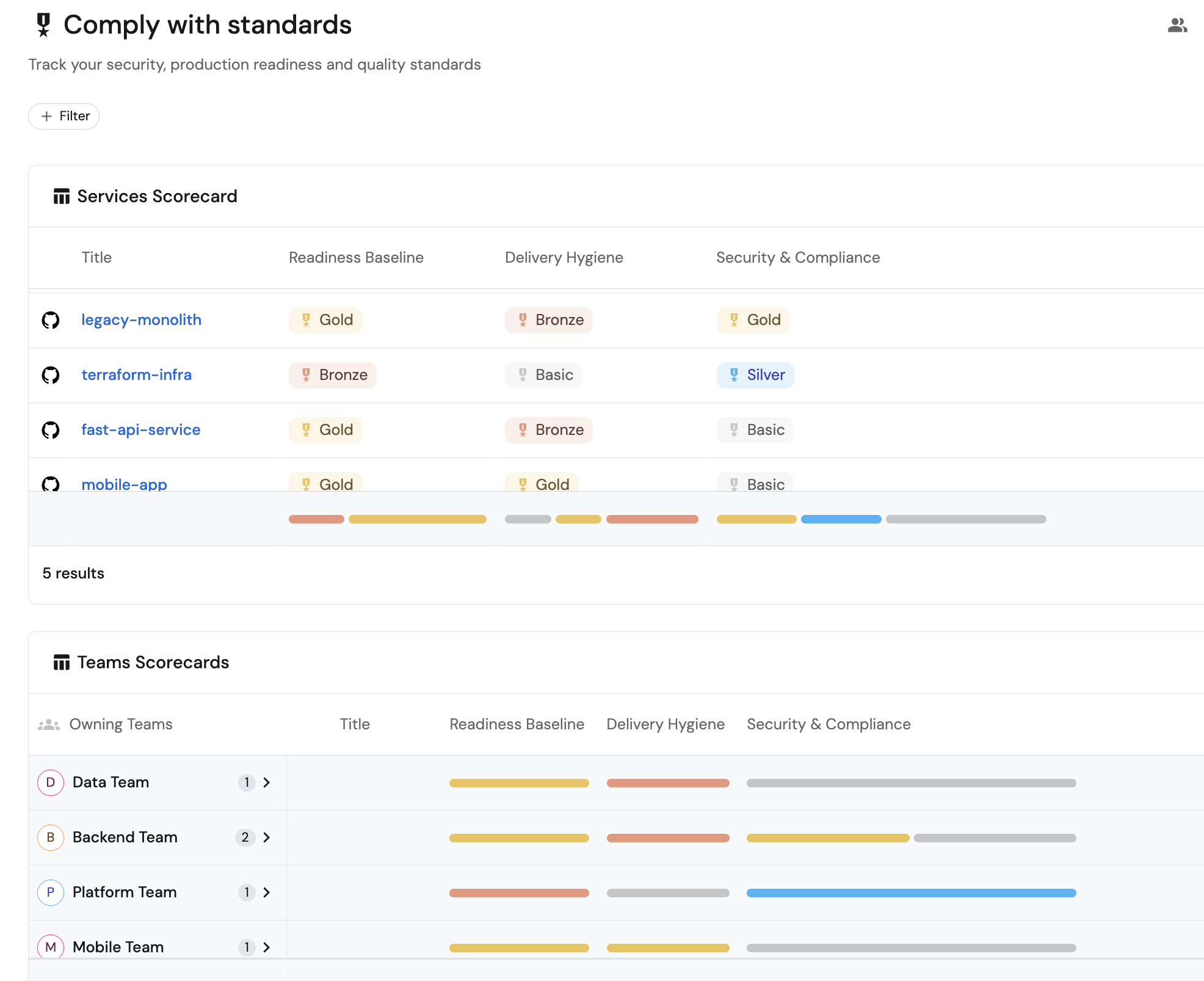The width and height of the screenshot is (1204, 981).
Task: Expand the Mobile Team group chevron
Action: [267, 947]
